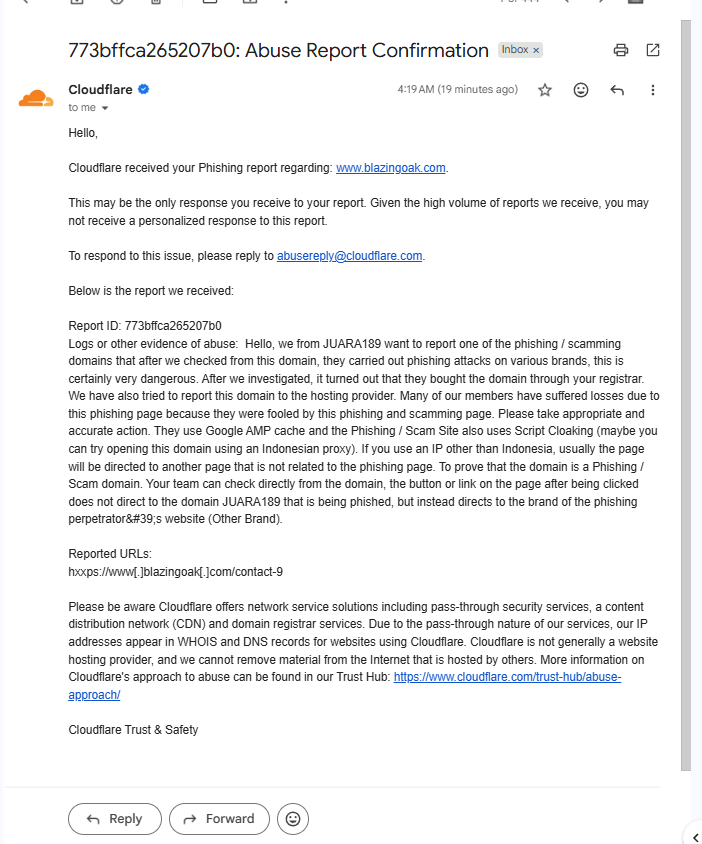Click the vertical scrollbar on the right edge

click(685, 396)
